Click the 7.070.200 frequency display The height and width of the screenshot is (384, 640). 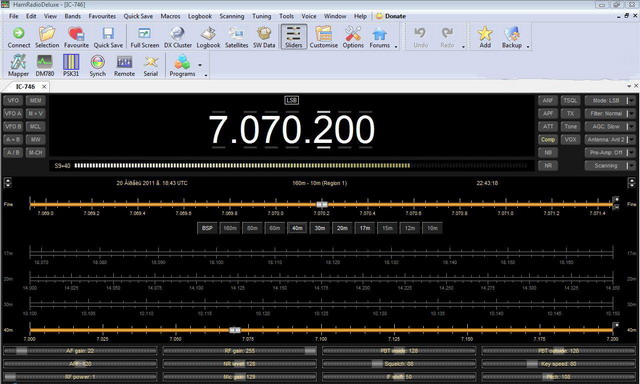(x=291, y=130)
